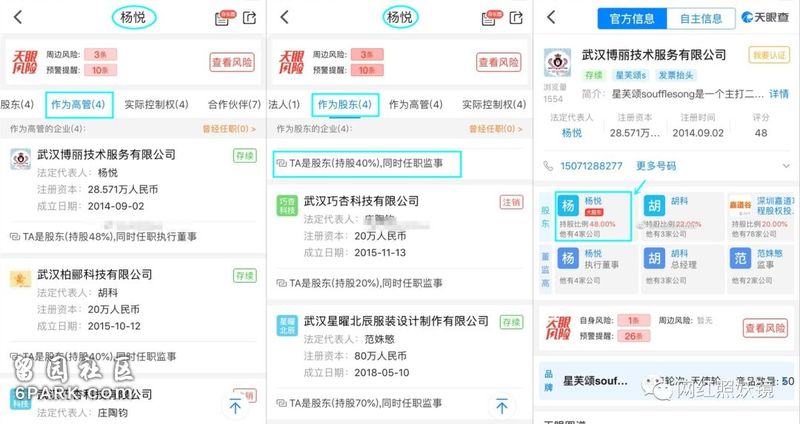The image size is (800, 424).
Task: Expand more phone numbers chevron
Action: pyautogui.click(x=786, y=166)
